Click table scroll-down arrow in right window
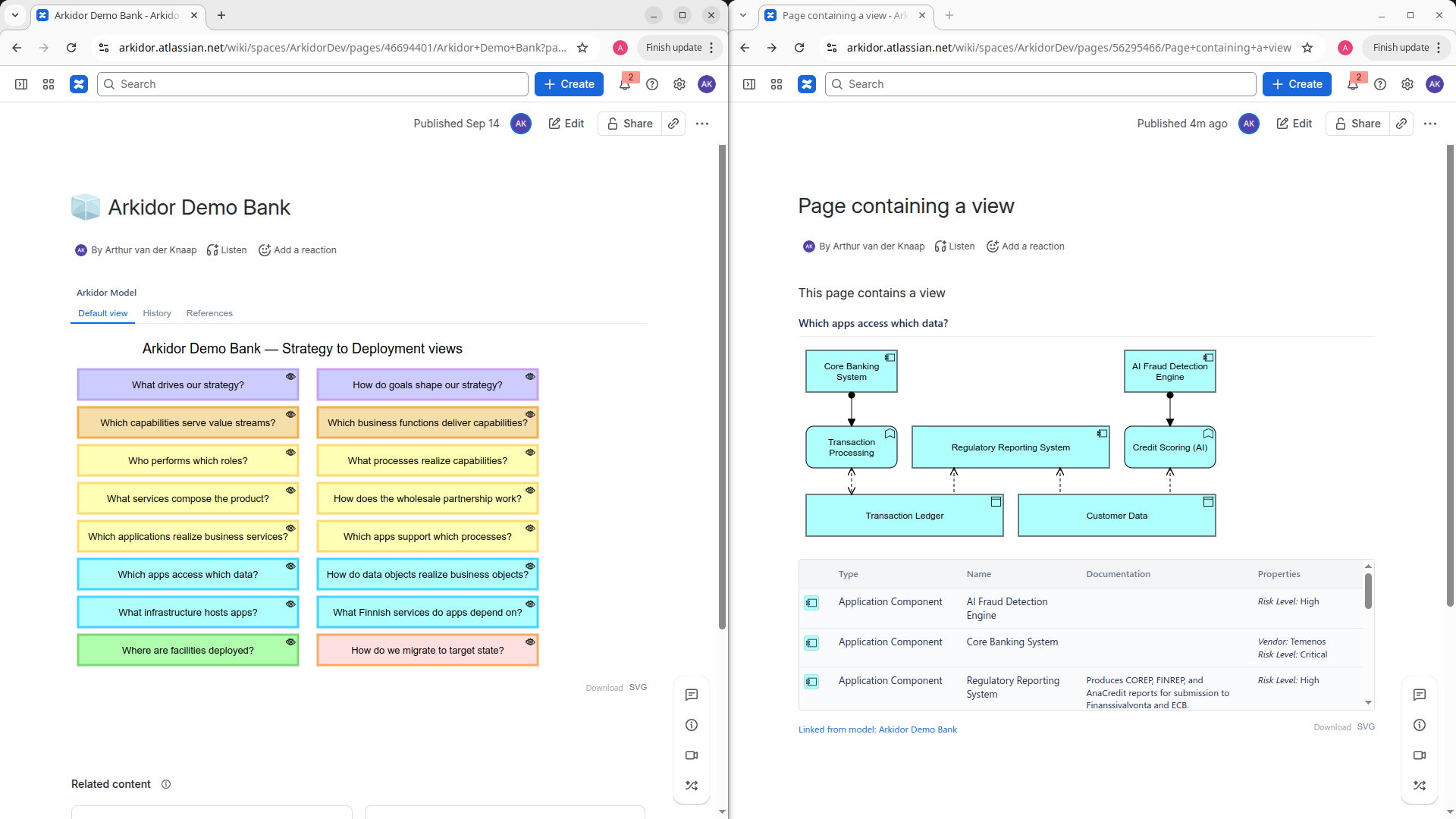Viewport: 1456px width, 819px height. (1368, 703)
